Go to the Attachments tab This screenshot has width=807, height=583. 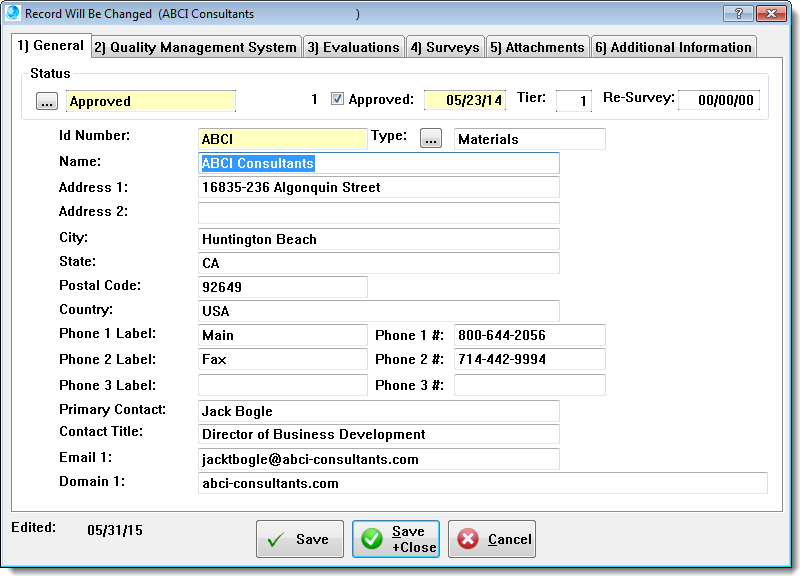pyautogui.click(x=537, y=47)
